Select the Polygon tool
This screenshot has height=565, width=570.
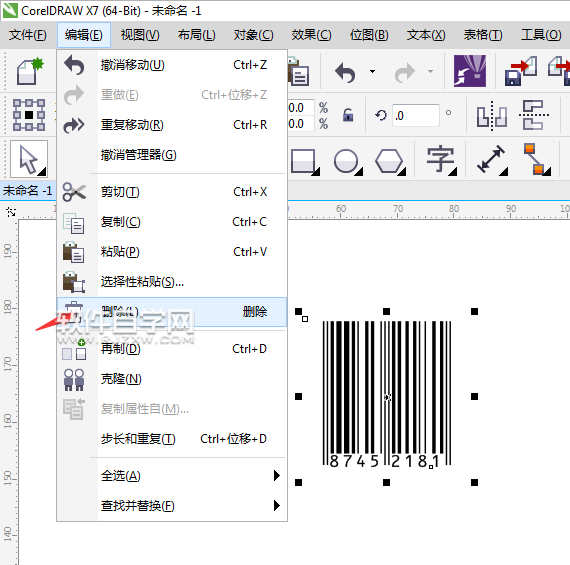coord(390,161)
